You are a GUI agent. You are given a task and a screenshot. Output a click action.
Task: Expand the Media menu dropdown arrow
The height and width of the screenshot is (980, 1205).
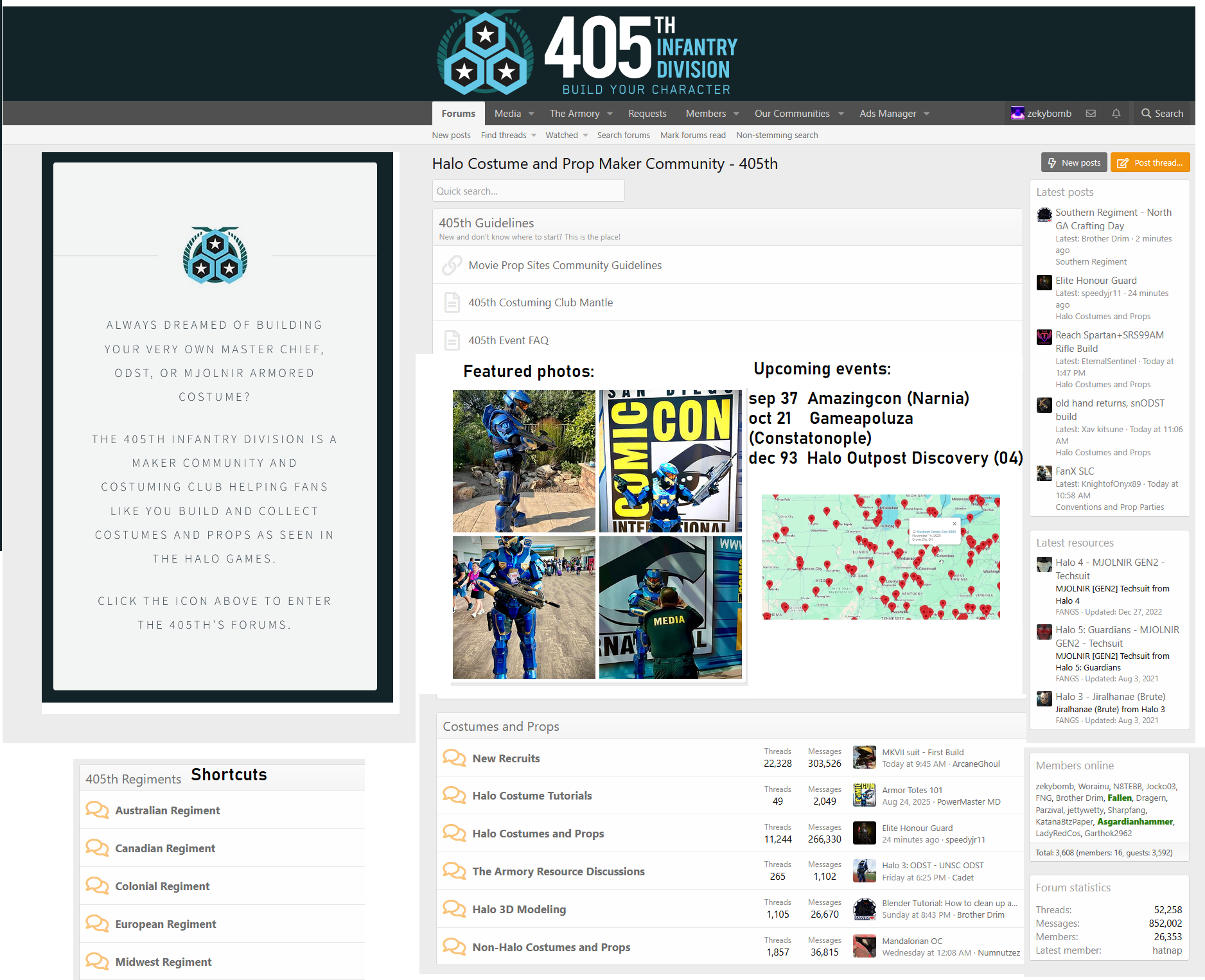pyautogui.click(x=531, y=114)
